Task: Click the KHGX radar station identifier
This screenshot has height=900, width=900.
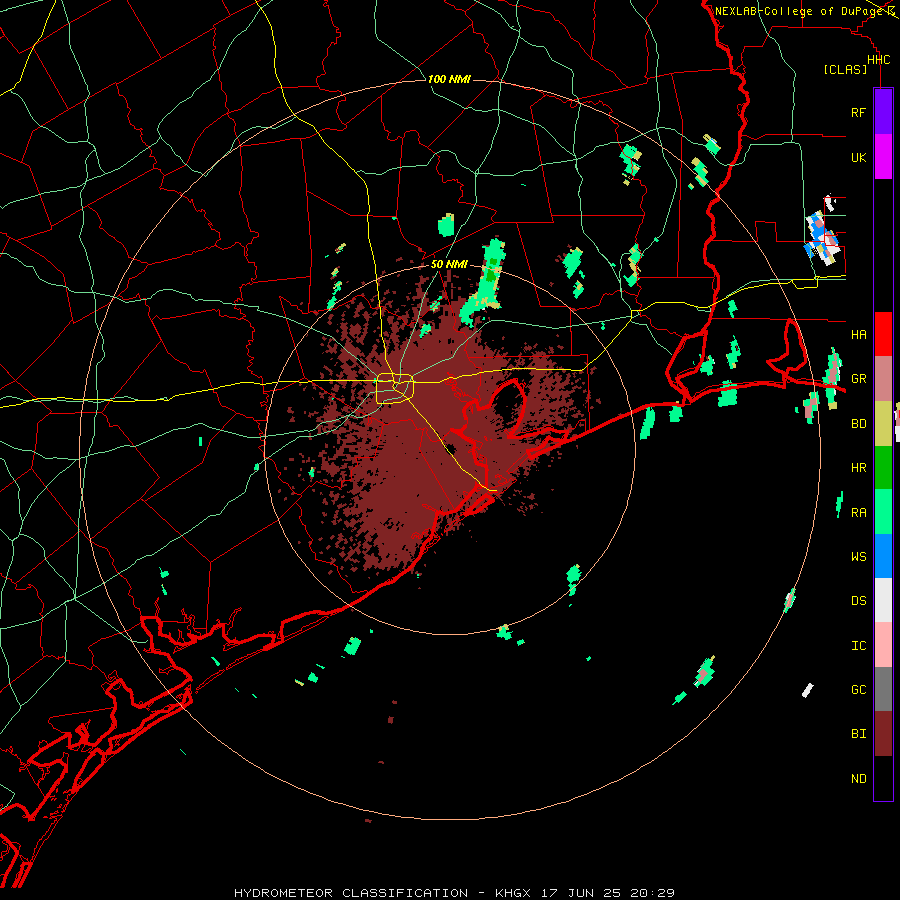Action: [513, 893]
